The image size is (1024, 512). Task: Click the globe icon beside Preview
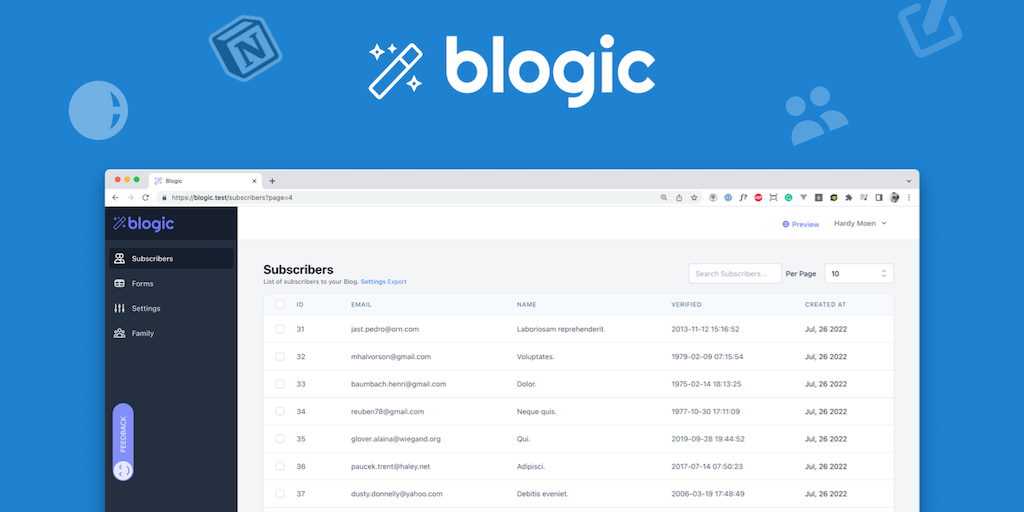[x=786, y=224]
